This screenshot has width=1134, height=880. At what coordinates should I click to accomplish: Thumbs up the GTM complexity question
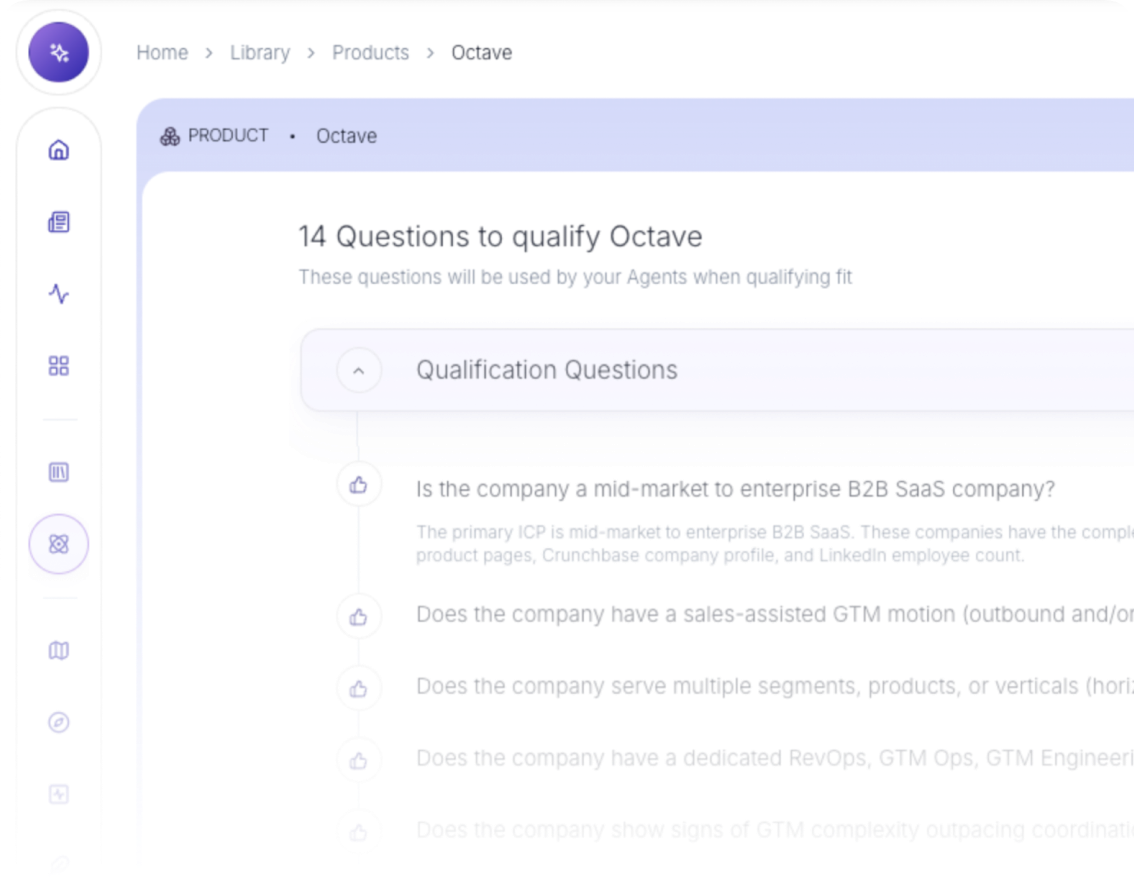coord(359,833)
